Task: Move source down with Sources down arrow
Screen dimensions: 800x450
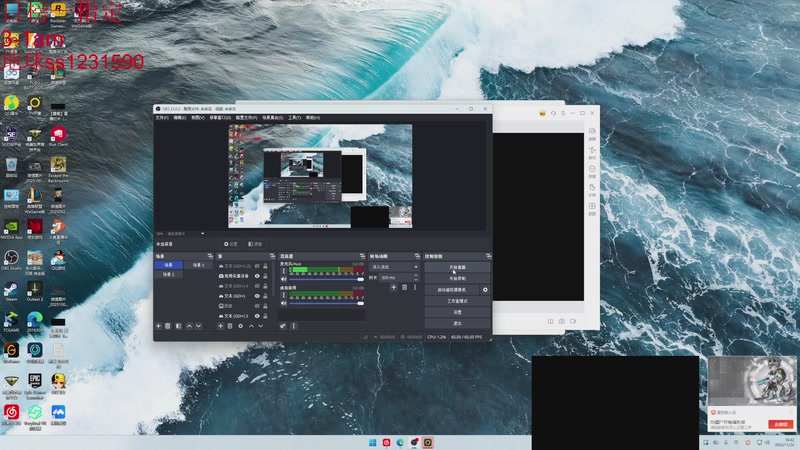Action: (x=261, y=326)
